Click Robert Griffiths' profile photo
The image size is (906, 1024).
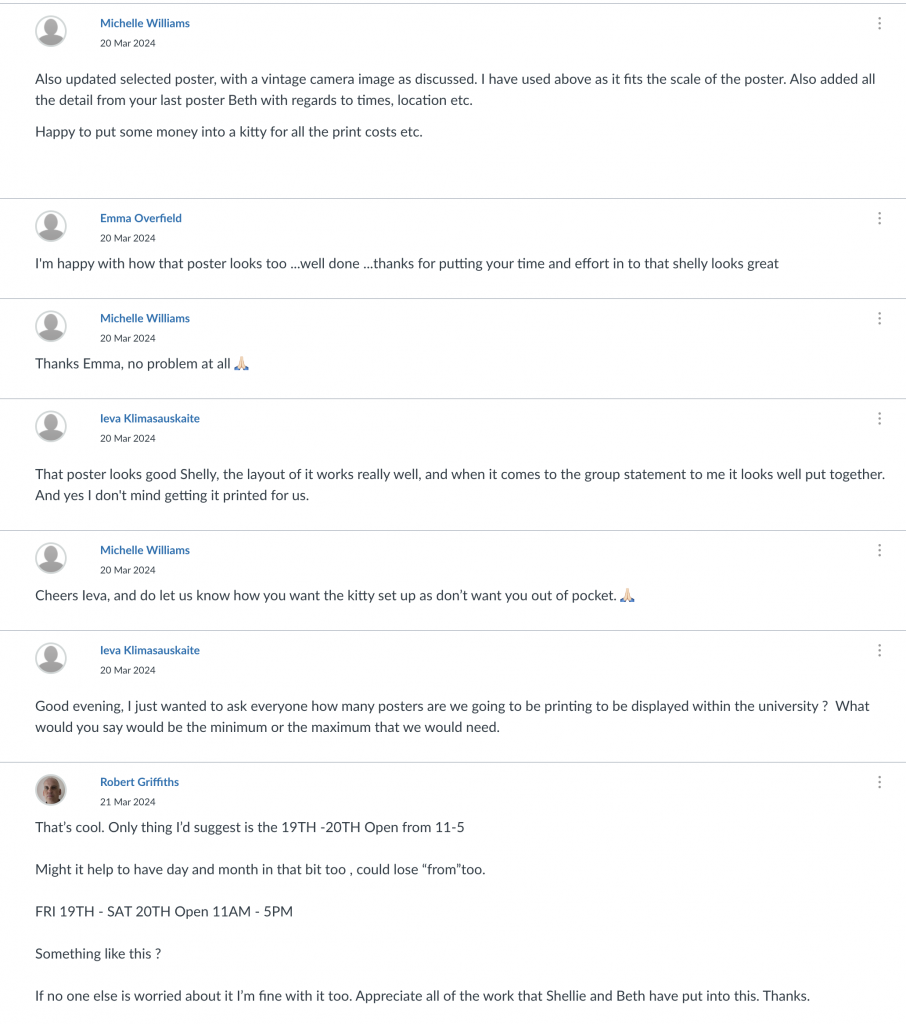tap(51, 790)
